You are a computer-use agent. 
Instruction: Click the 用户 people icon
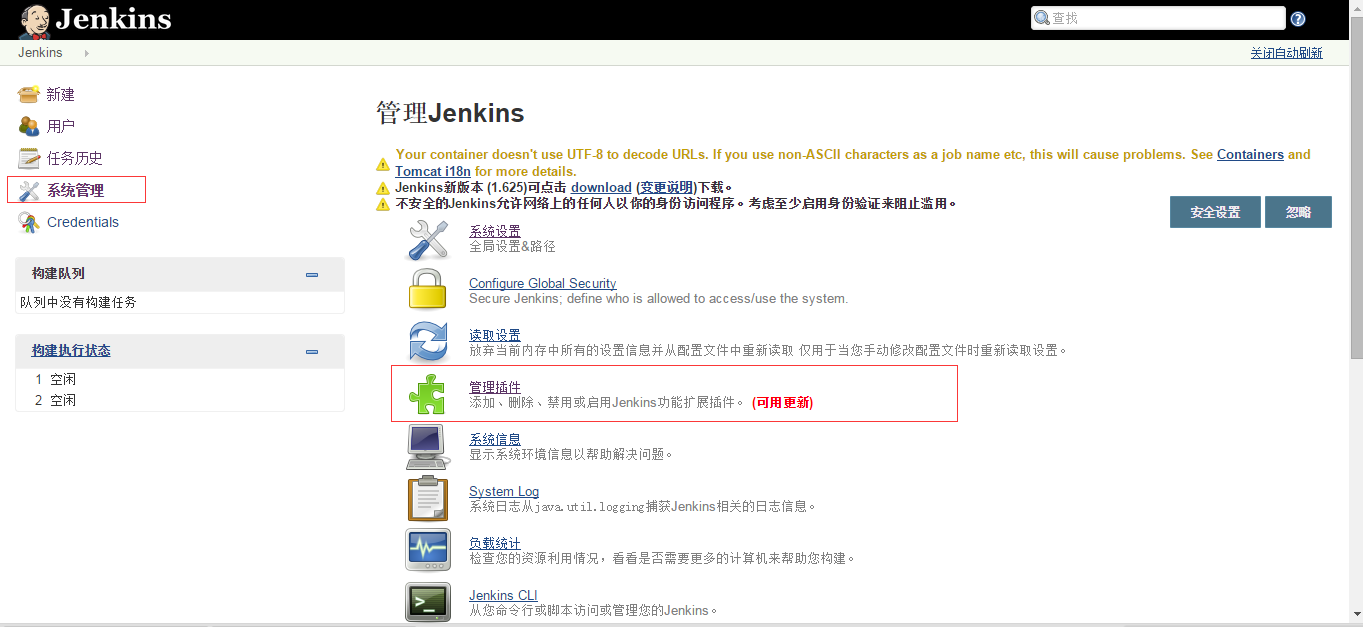(x=28, y=126)
